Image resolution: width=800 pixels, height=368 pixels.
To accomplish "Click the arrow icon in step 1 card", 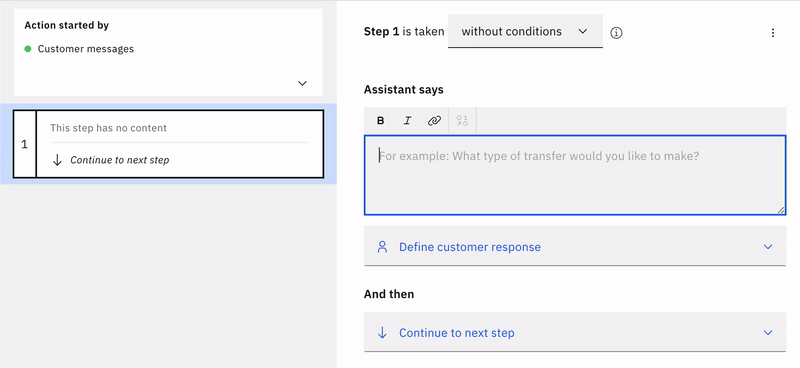I will [57, 160].
